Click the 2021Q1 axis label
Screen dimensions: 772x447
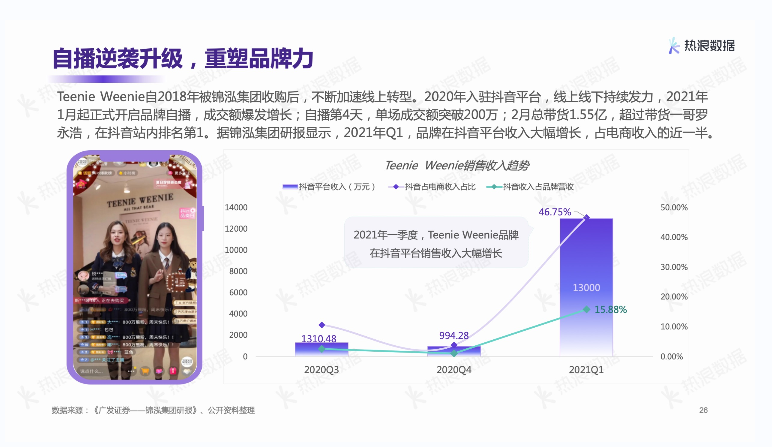(x=586, y=370)
